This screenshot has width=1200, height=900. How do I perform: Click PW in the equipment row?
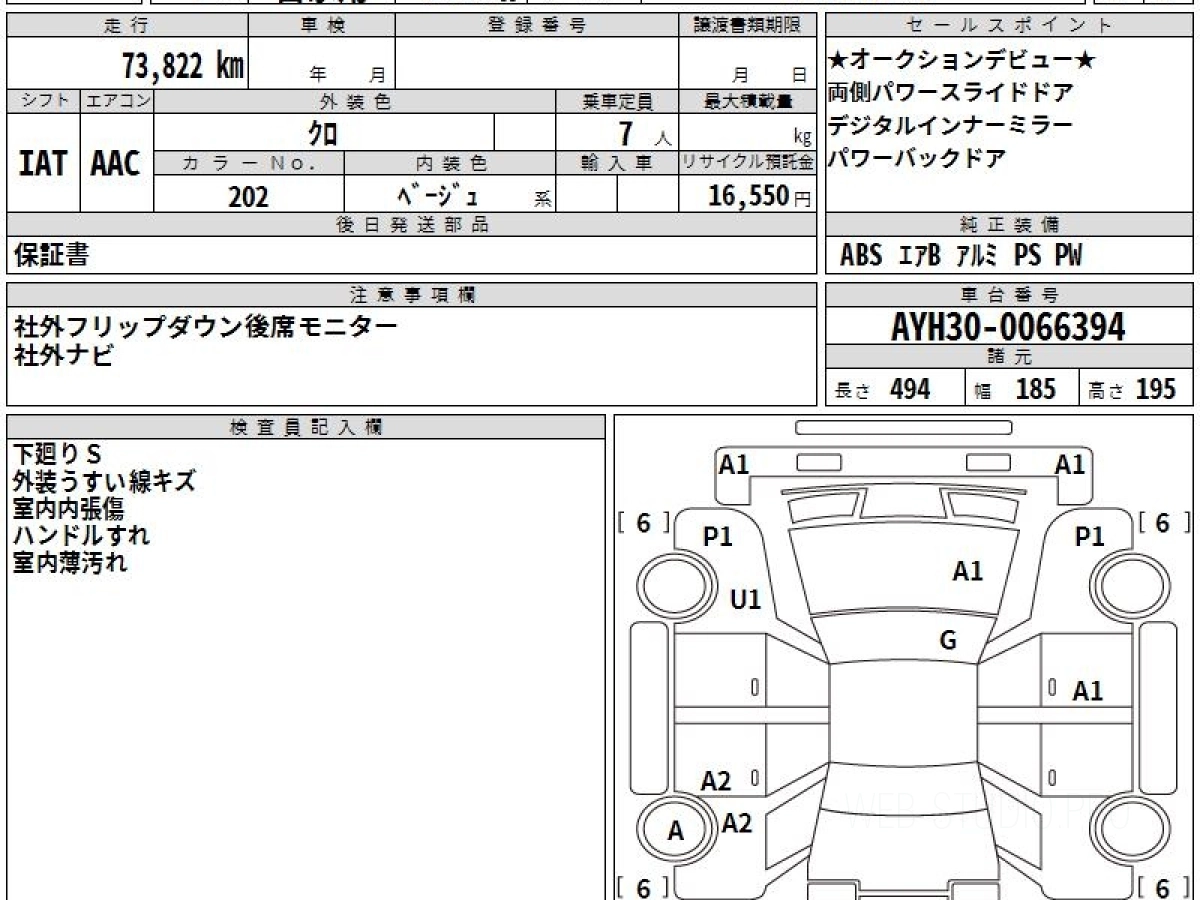[x=1068, y=256]
